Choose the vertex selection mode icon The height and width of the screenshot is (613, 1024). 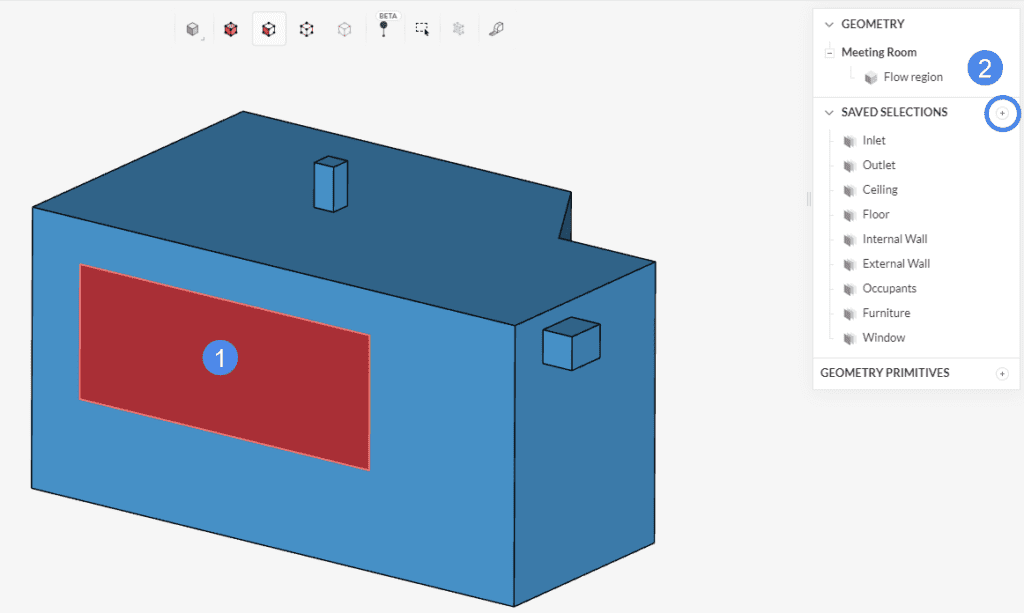coord(344,28)
